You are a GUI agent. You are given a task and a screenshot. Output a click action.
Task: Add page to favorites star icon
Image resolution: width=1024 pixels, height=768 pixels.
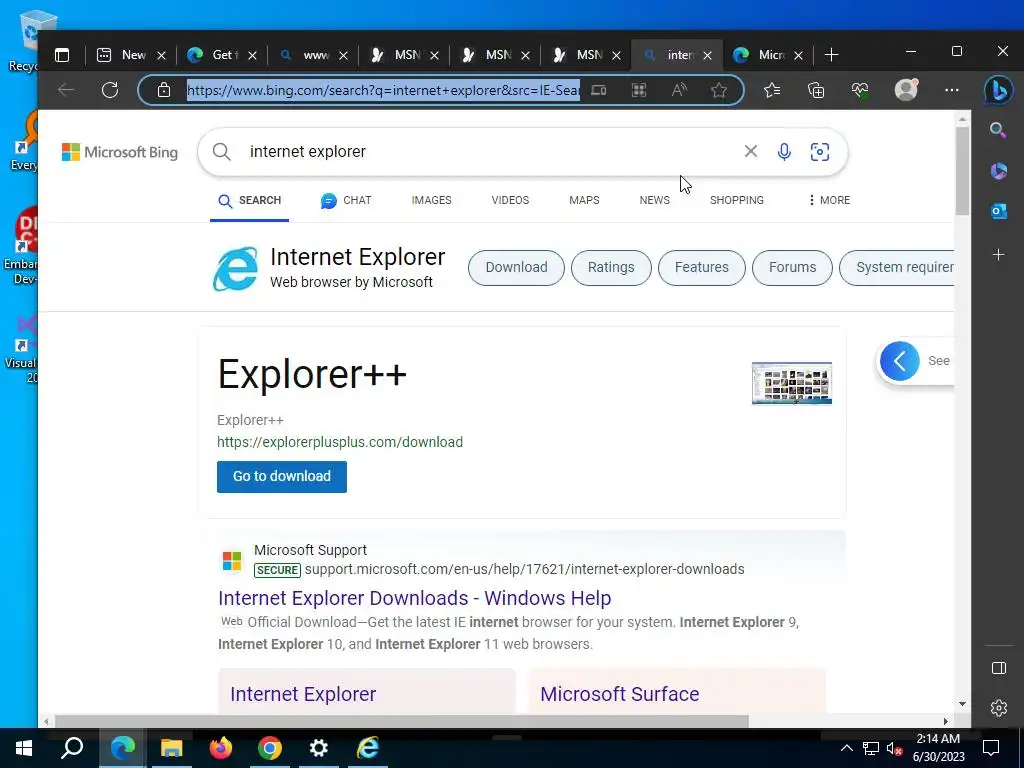tap(719, 90)
